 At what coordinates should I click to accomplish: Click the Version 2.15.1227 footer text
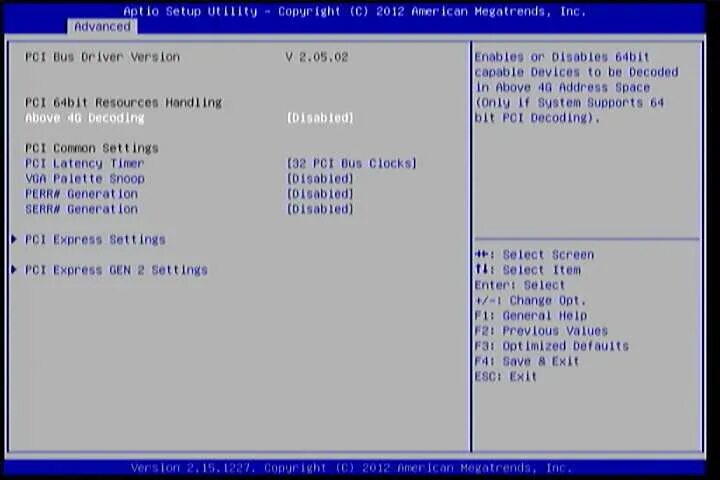[x=352, y=468]
